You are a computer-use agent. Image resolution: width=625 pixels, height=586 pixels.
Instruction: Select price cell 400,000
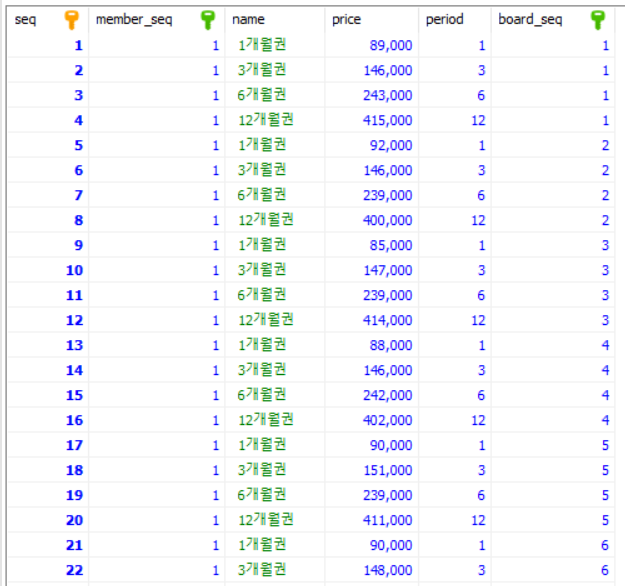(371, 220)
